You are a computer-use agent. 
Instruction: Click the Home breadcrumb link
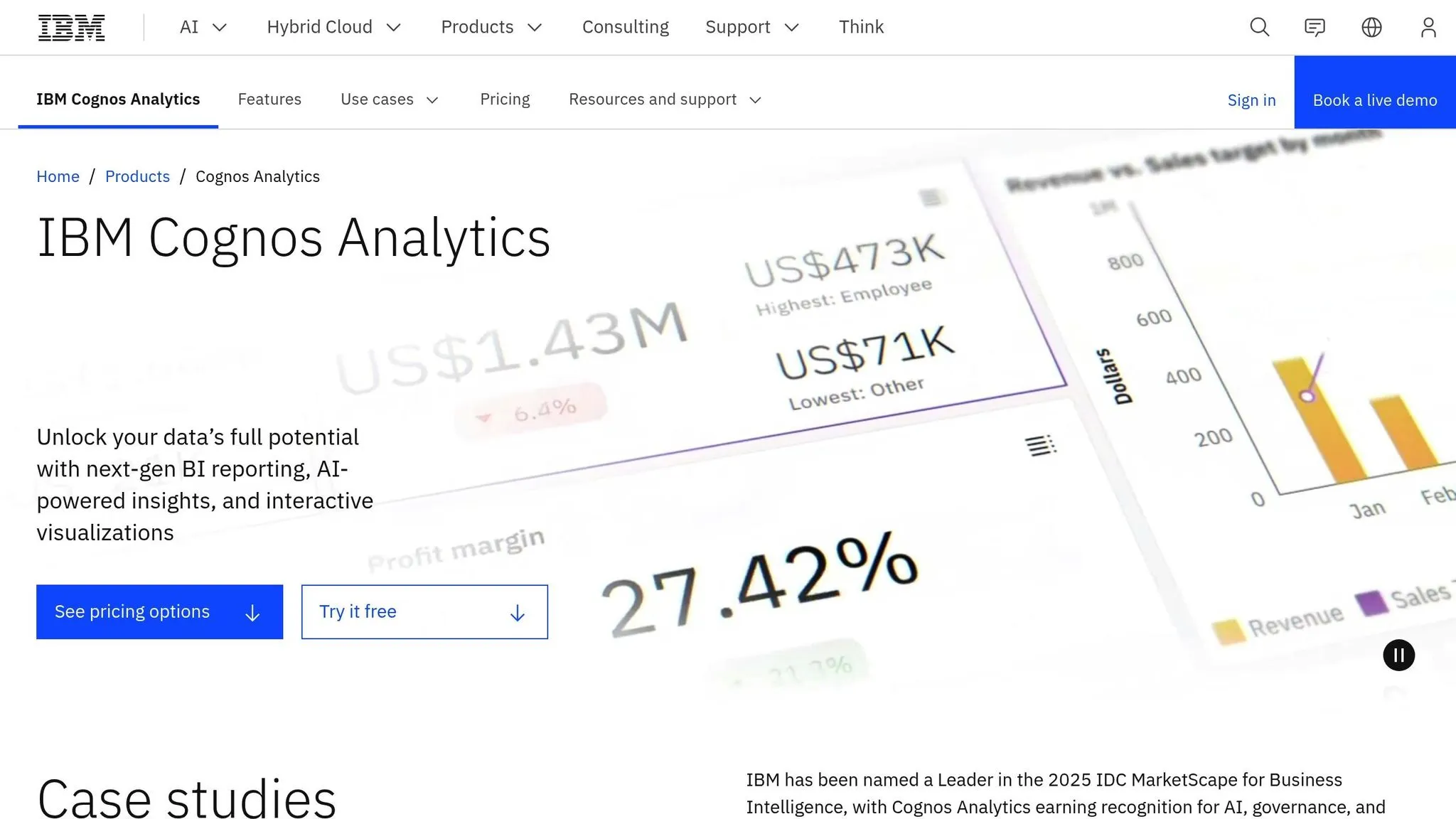coord(58,176)
